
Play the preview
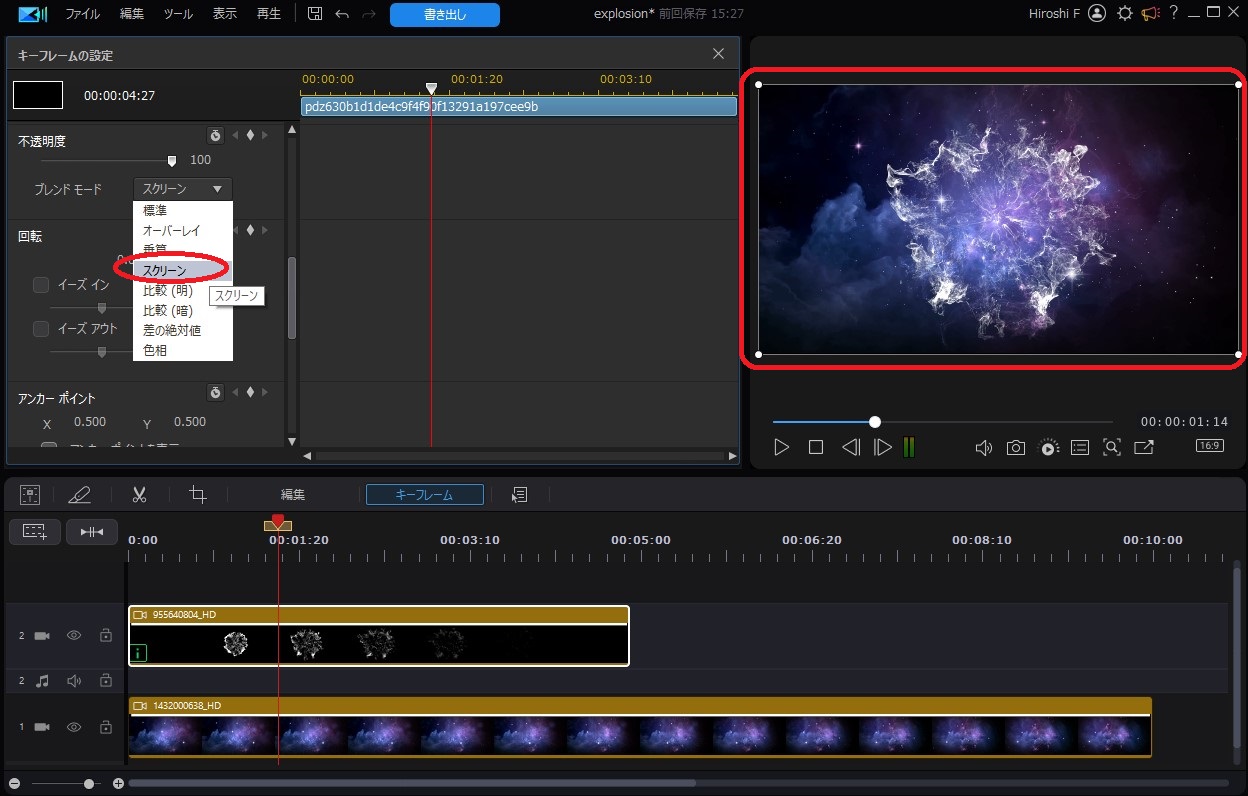[x=782, y=447]
